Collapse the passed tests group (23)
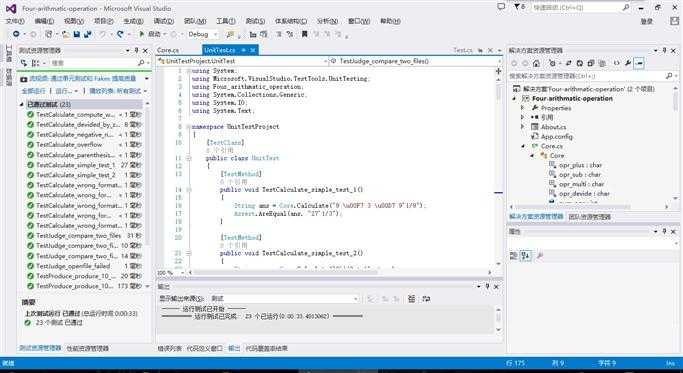The height and width of the screenshot is (373, 683). tap(22, 105)
